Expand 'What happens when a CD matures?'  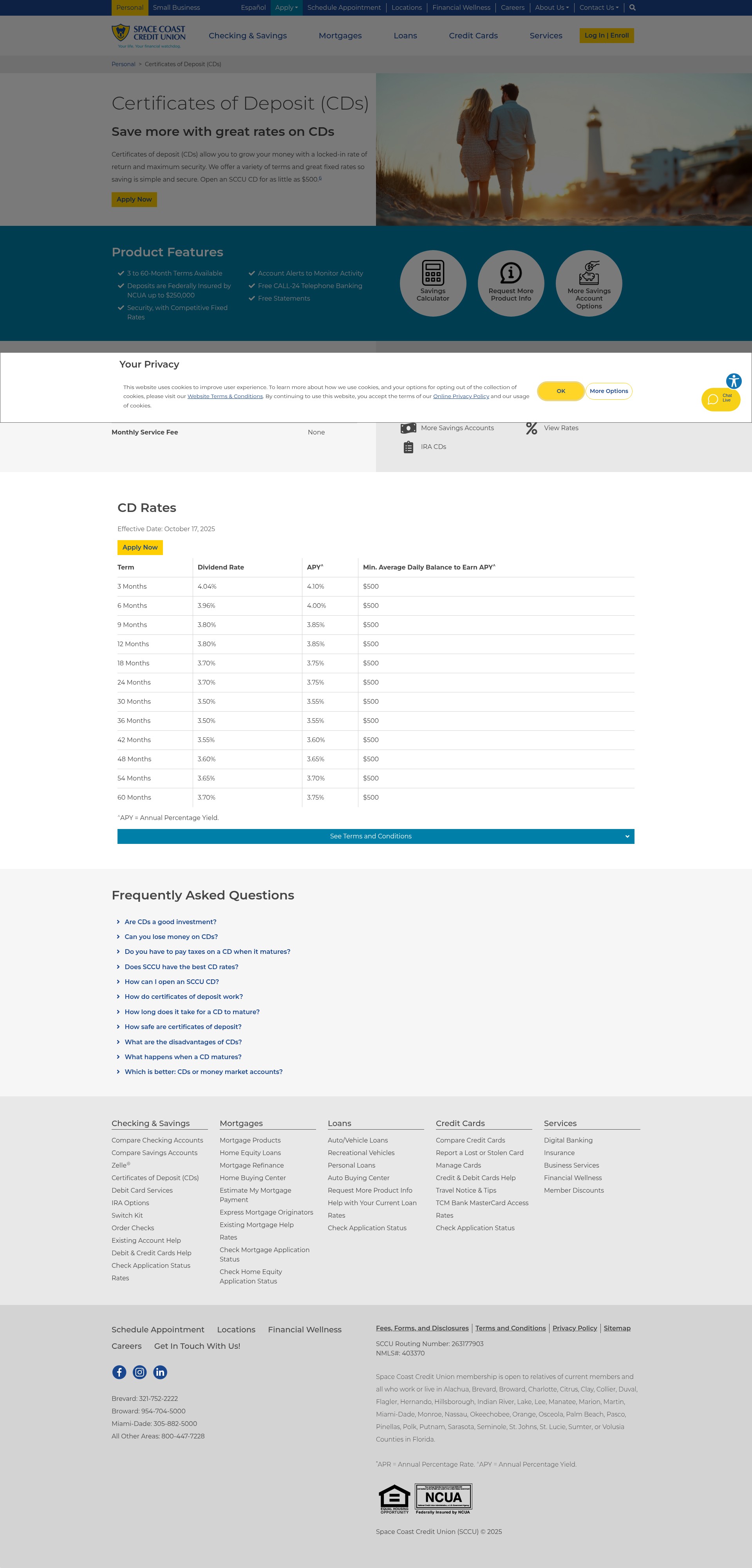pyautogui.click(x=183, y=1057)
